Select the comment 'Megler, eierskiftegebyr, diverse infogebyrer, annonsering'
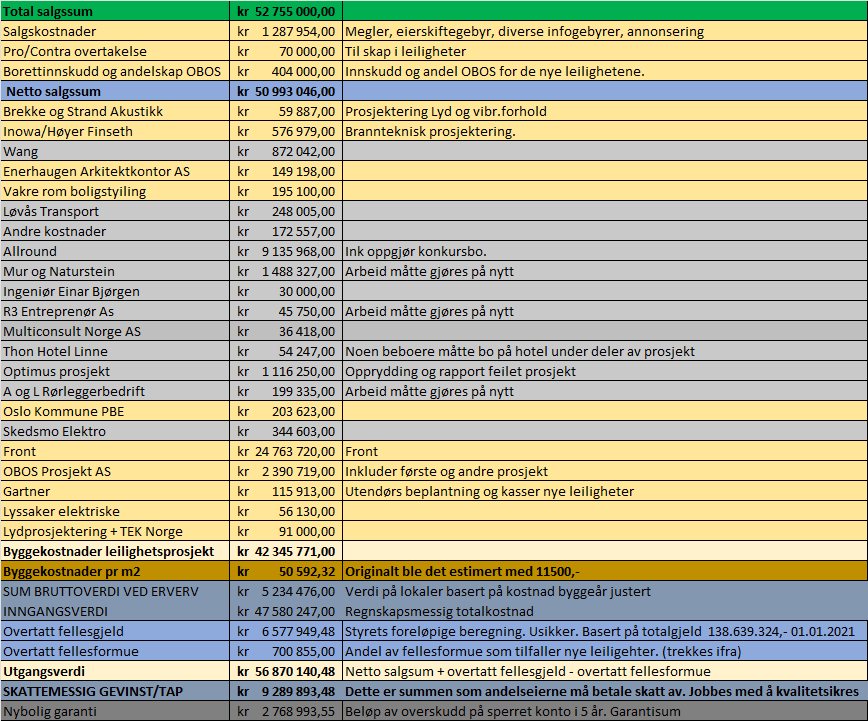The width and height of the screenshot is (868, 721). pos(524,32)
